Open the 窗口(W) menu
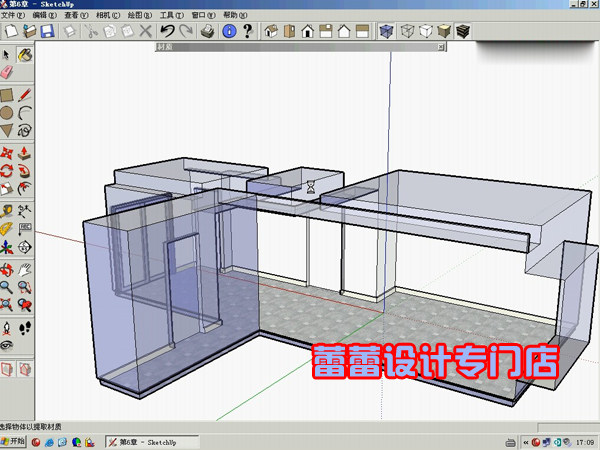Image resolution: width=600 pixels, height=450 pixels. (x=203, y=15)
